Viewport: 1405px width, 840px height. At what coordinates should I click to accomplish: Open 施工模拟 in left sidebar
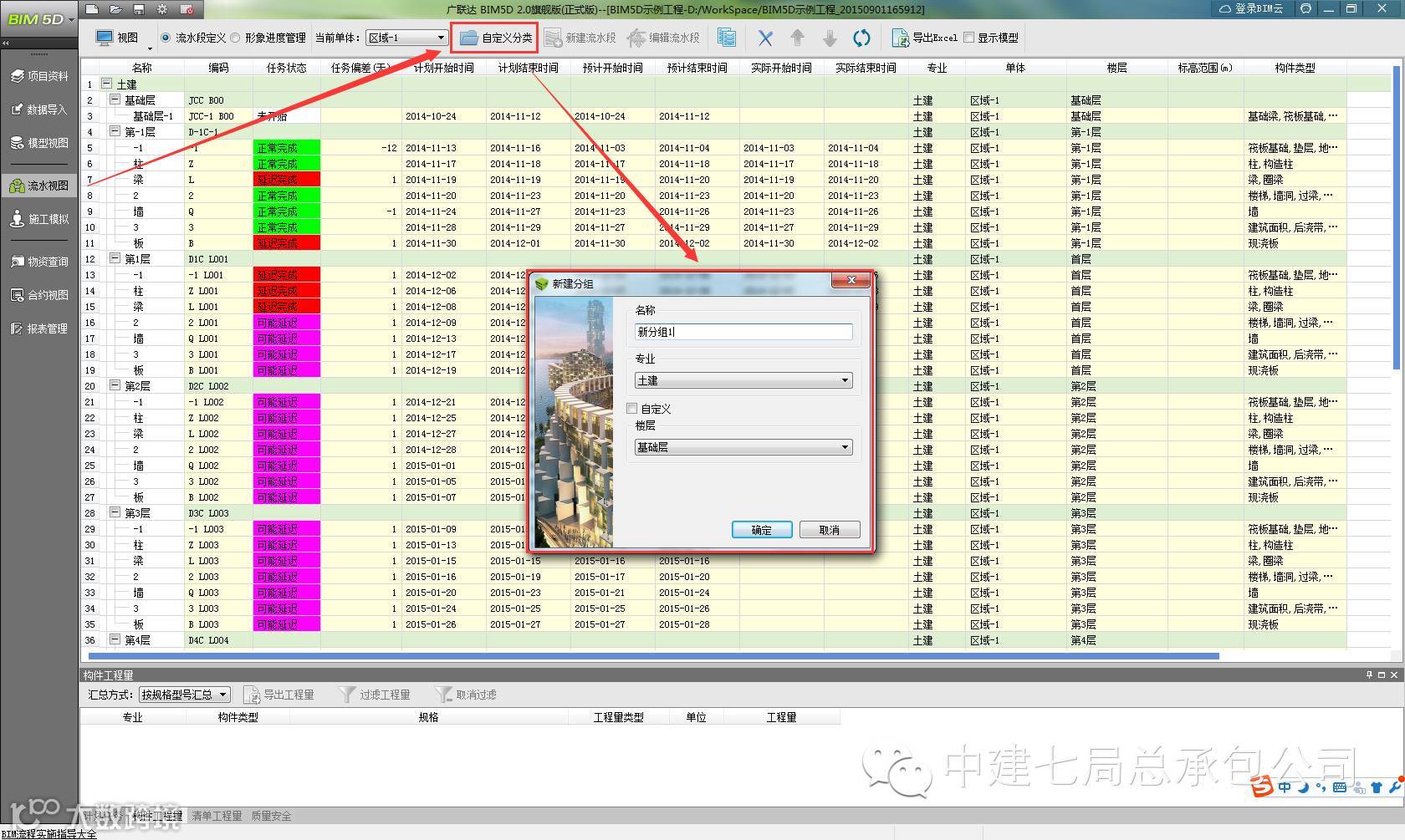(39, 219)
